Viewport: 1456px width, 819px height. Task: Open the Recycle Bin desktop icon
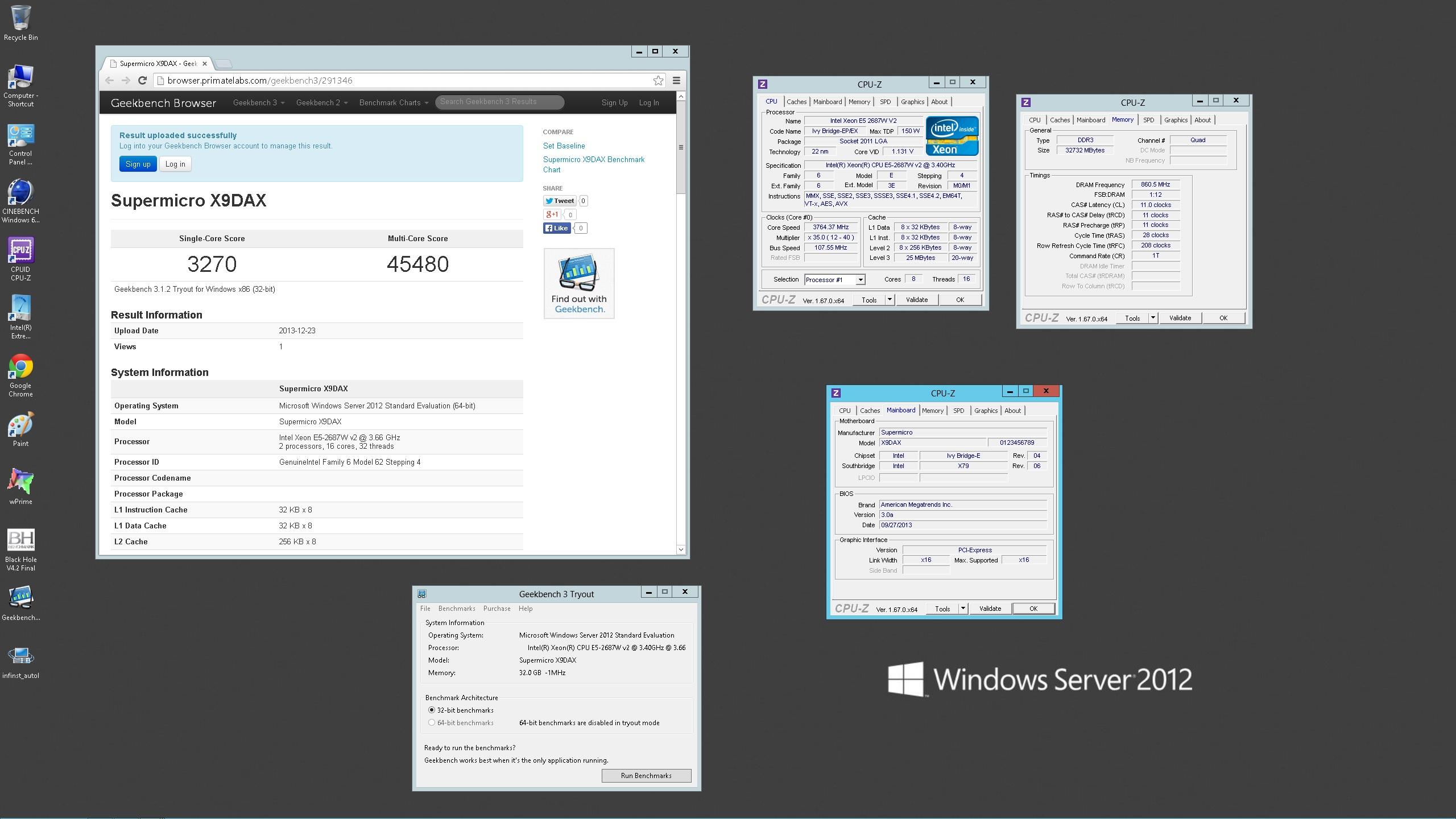20,23
